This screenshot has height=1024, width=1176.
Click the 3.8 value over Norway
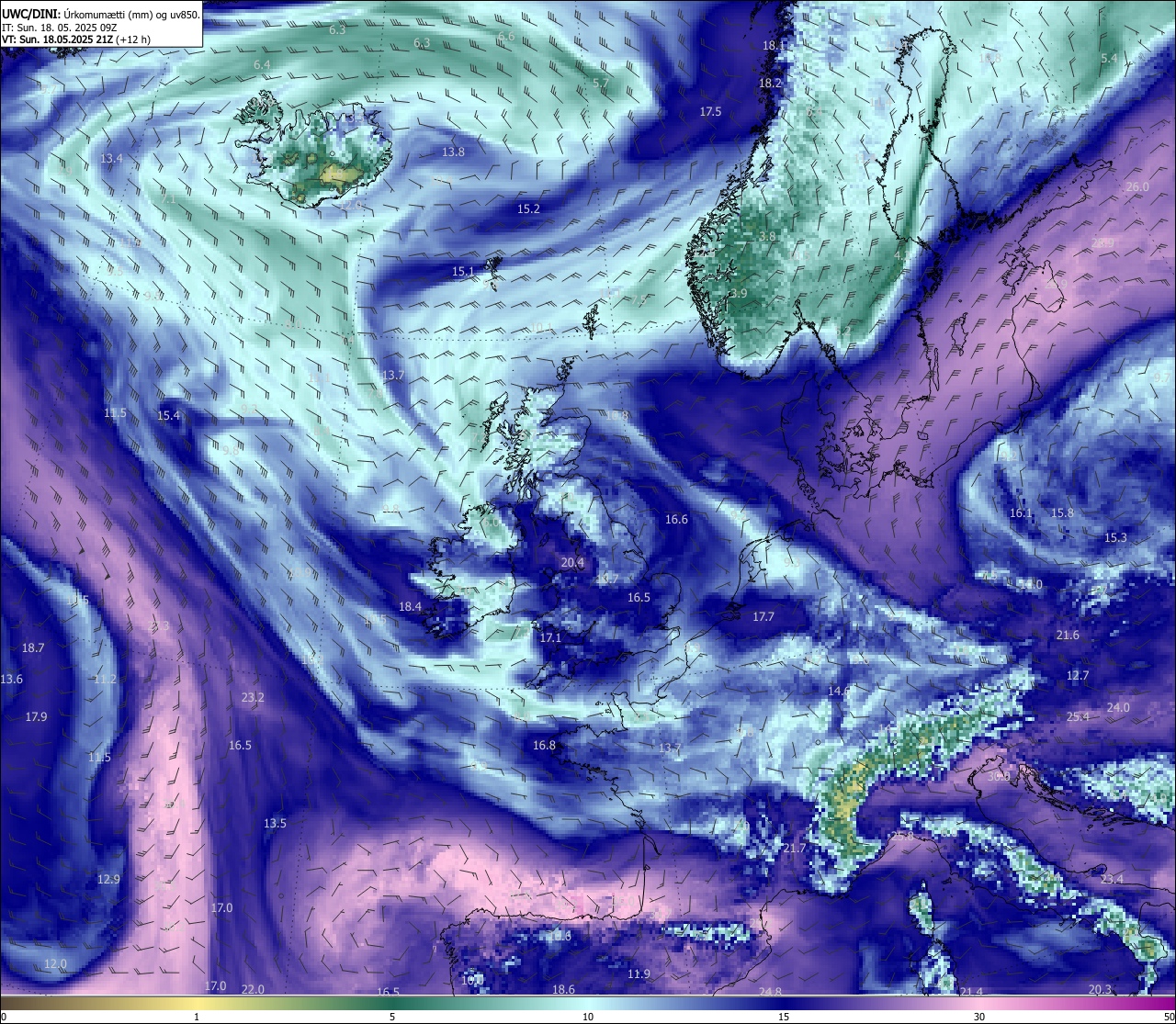(x=767, y=237)
